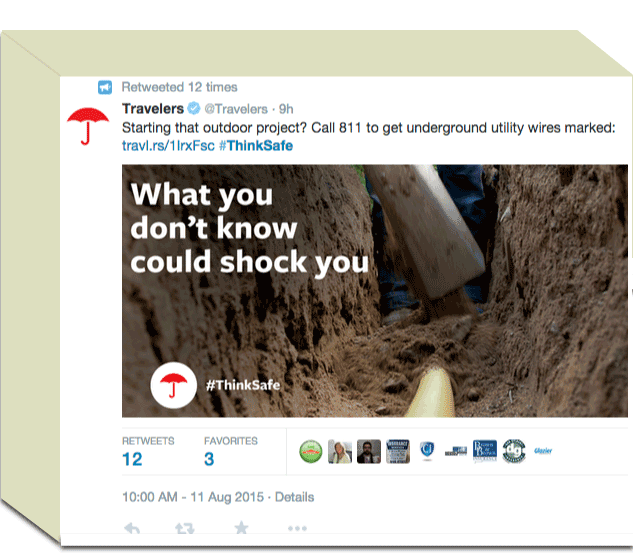Open the green circle retweeter avatar
Screen dimensions: 633x554
[311, 451]
